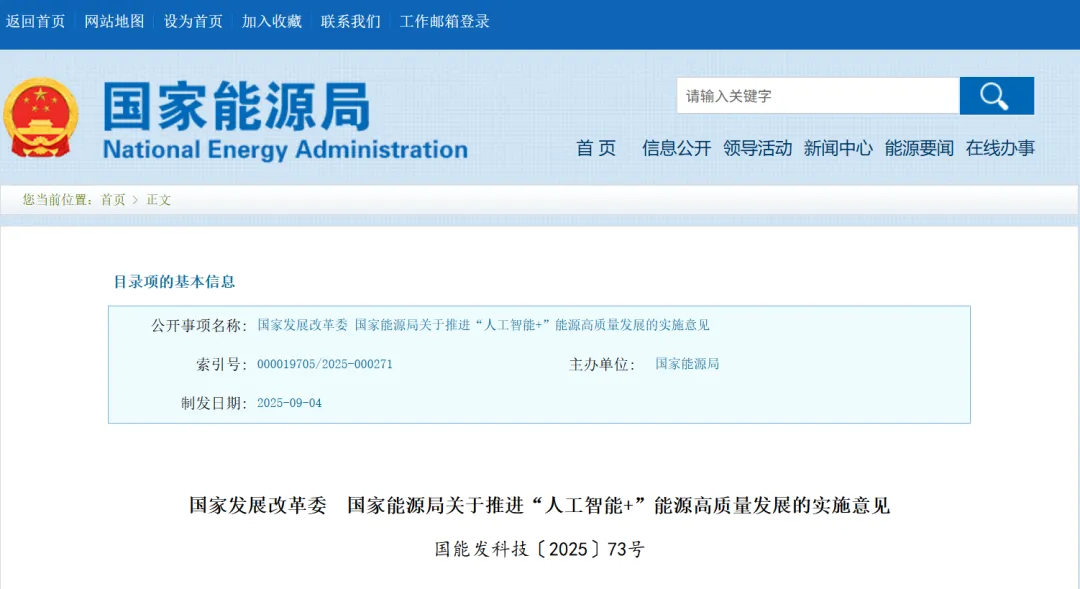The width and height of the screenshot is (1080, 589).
Task: Click the 主办单位 label
Action: pyautogui.click(x=602, y=364)
